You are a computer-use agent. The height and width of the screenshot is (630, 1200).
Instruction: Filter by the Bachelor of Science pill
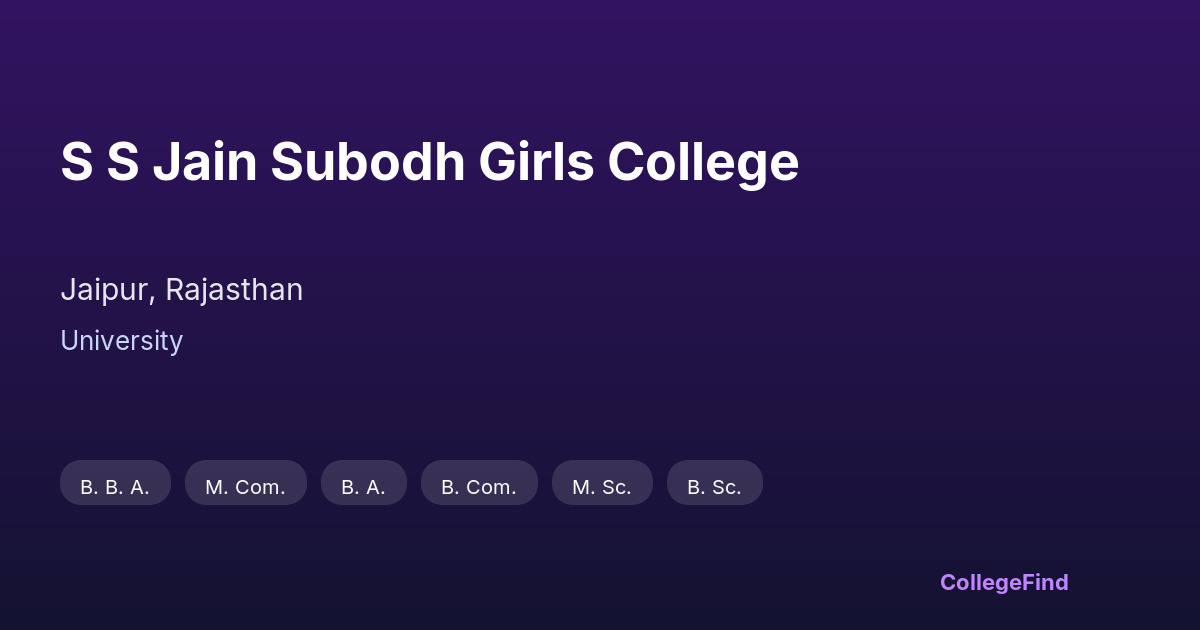click(x=714, y=483)
